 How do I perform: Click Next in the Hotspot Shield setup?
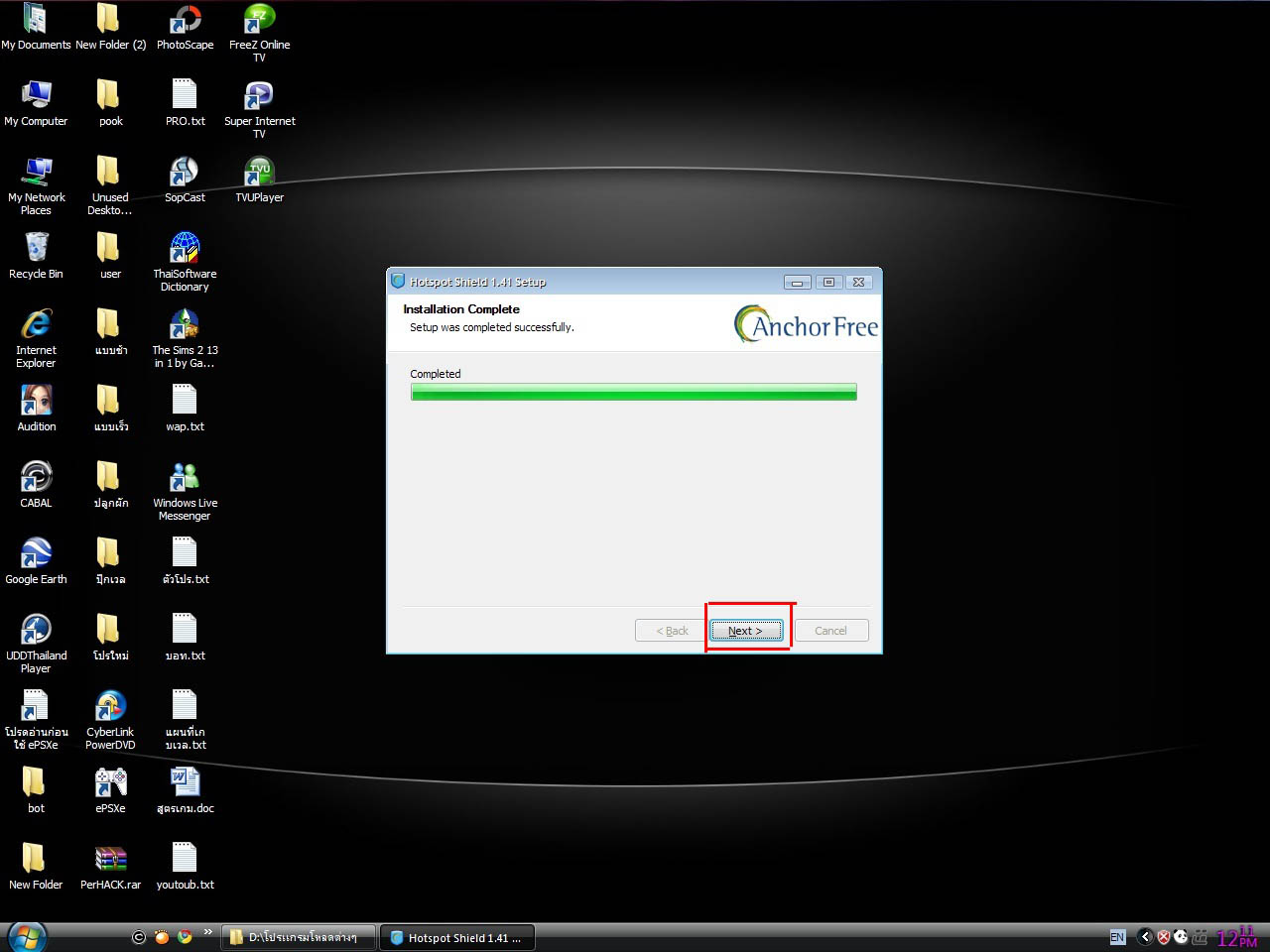[746, 631]
